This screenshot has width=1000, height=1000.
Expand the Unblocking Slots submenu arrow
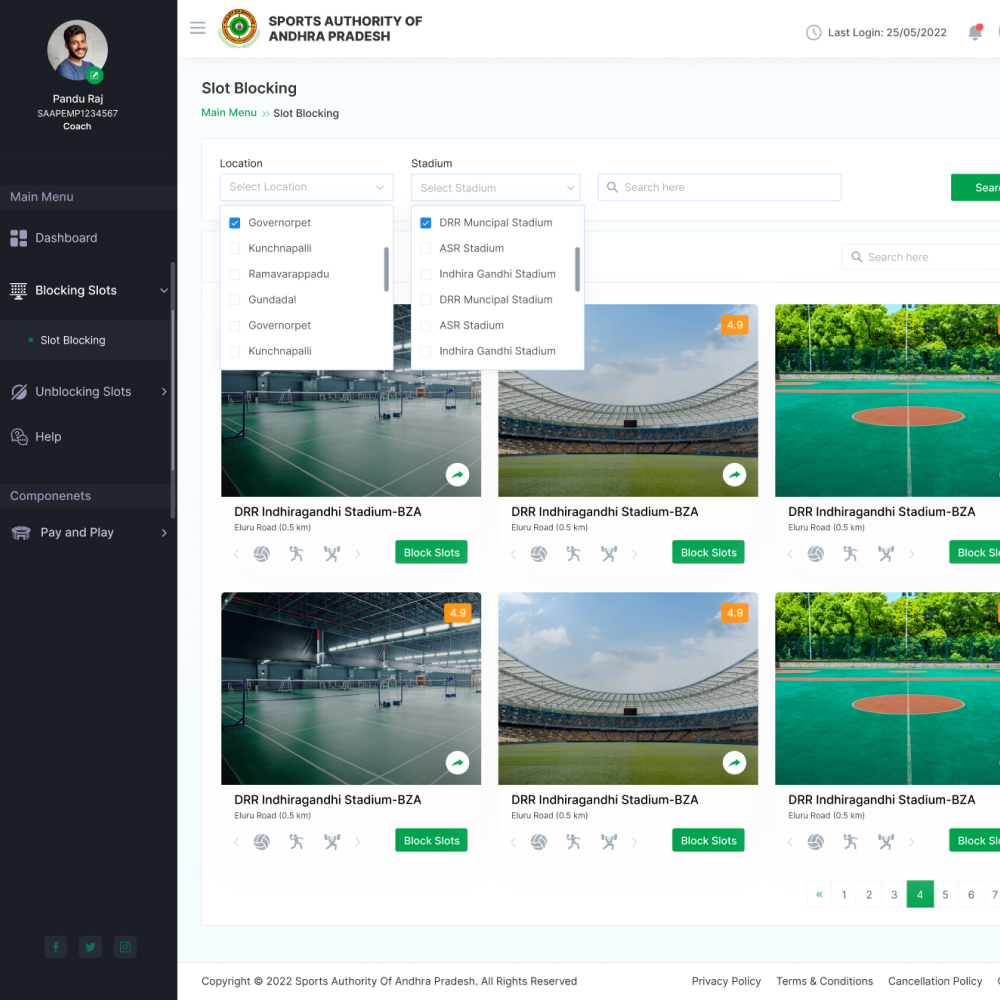tap(164, 392)
